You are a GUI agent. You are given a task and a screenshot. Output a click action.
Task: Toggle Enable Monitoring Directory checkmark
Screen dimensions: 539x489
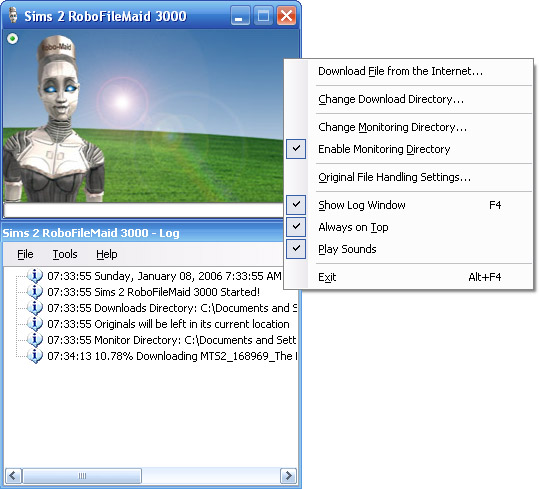[x=296, y=149]
